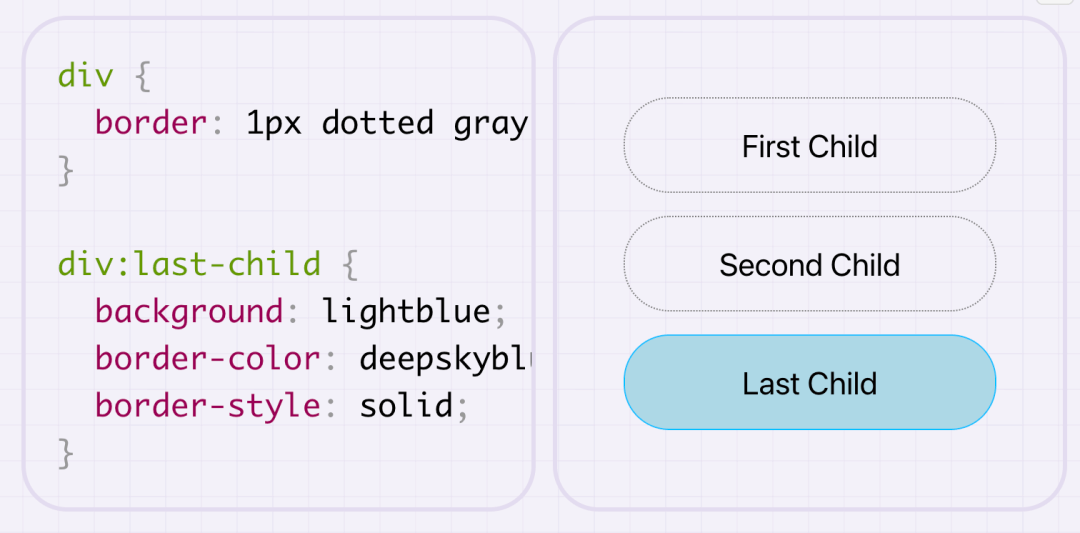Click the border-style property name
The height and width of the screenshot is (533, 1080).
pyautogui.click(x=208, y=406)
